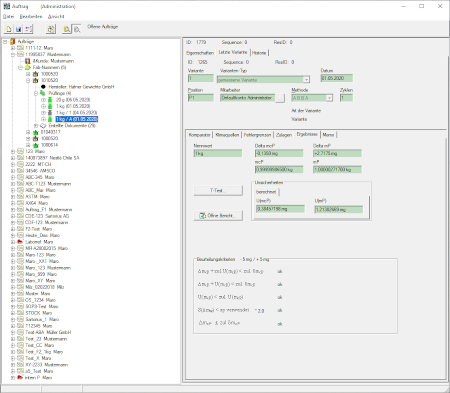Image resolution: width=450 pixels, height=393 pixels.
Task: Click the Position field showing P1
Action: point(201,98)
